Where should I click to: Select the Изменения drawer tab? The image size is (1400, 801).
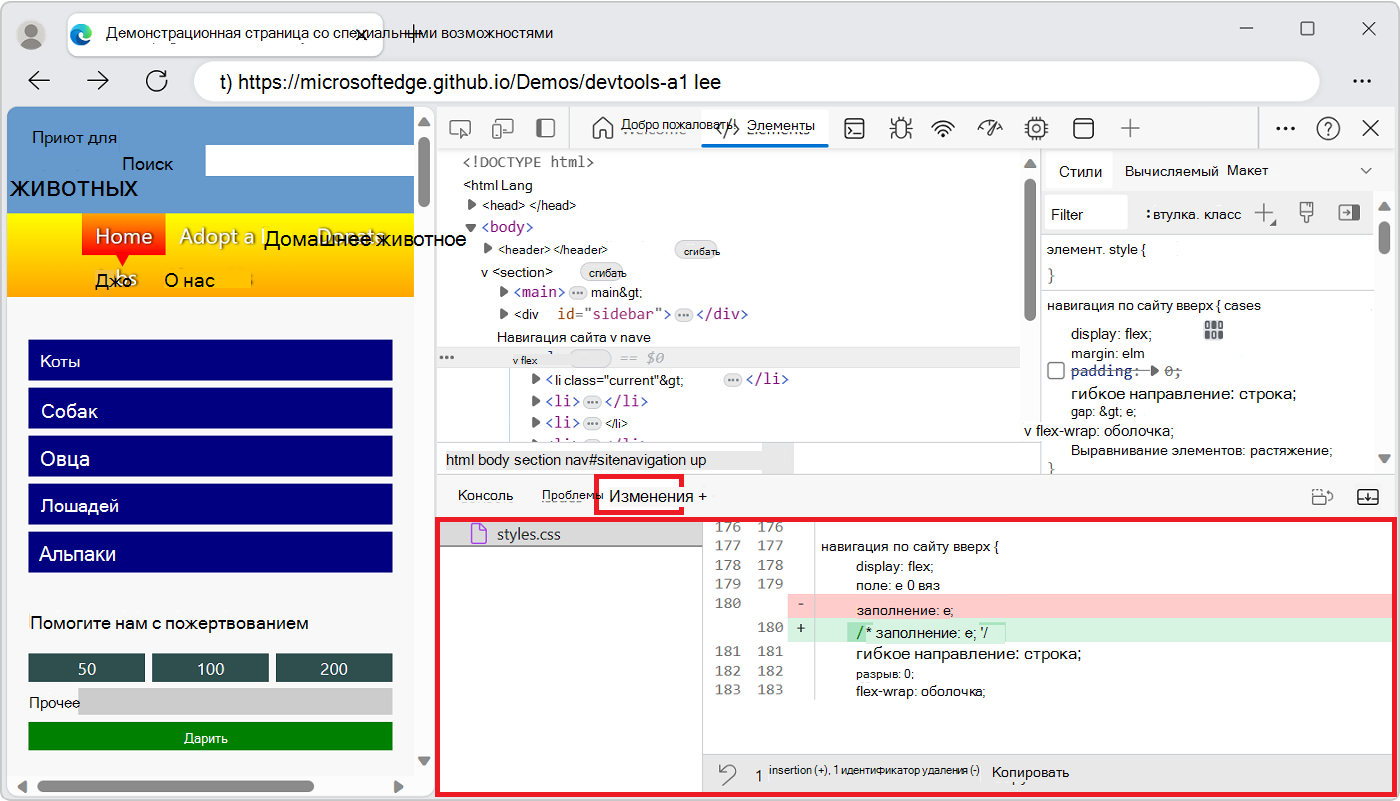[x=651, y=496]
